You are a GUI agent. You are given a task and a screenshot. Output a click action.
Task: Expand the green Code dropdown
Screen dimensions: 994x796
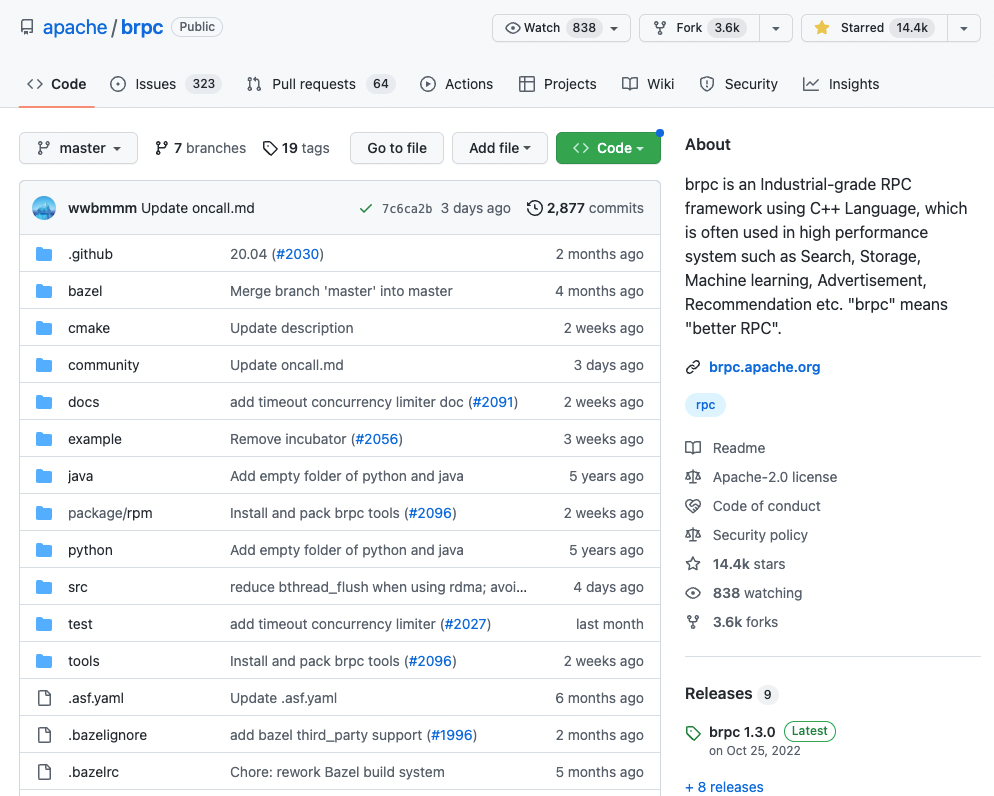coord(608,147)
